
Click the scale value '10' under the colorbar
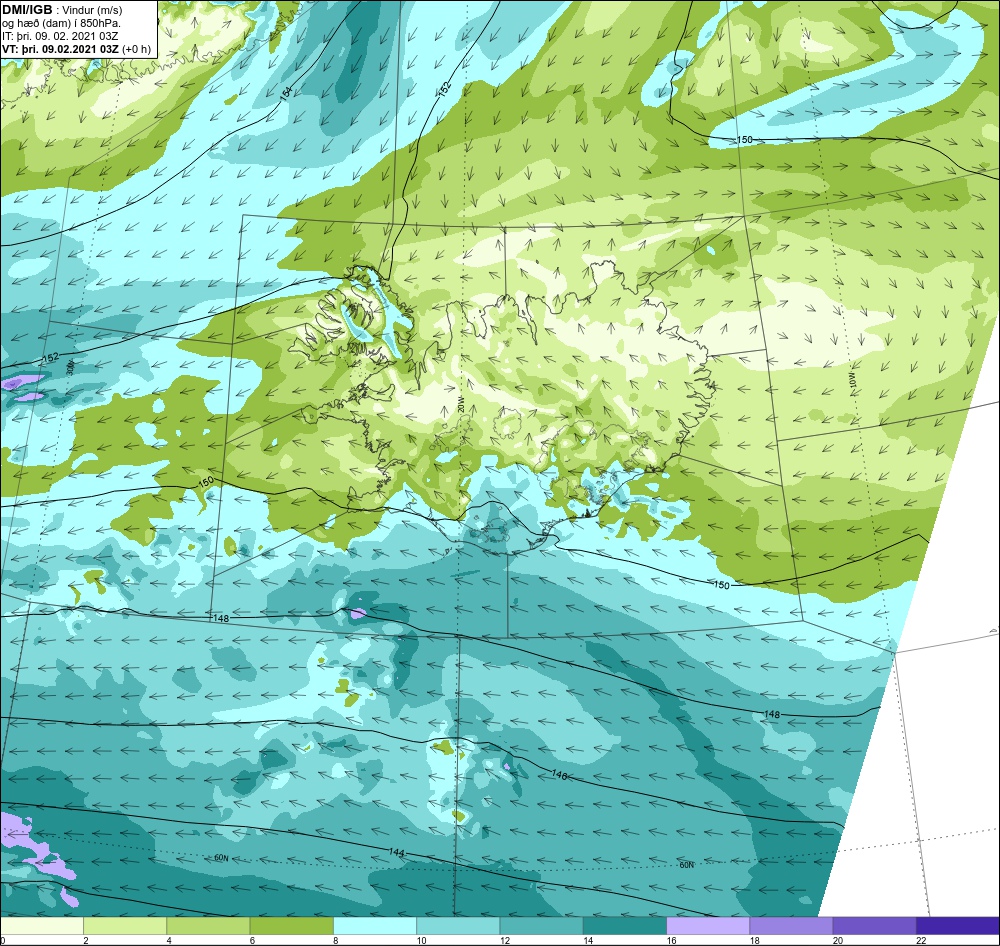coord(422,940)
